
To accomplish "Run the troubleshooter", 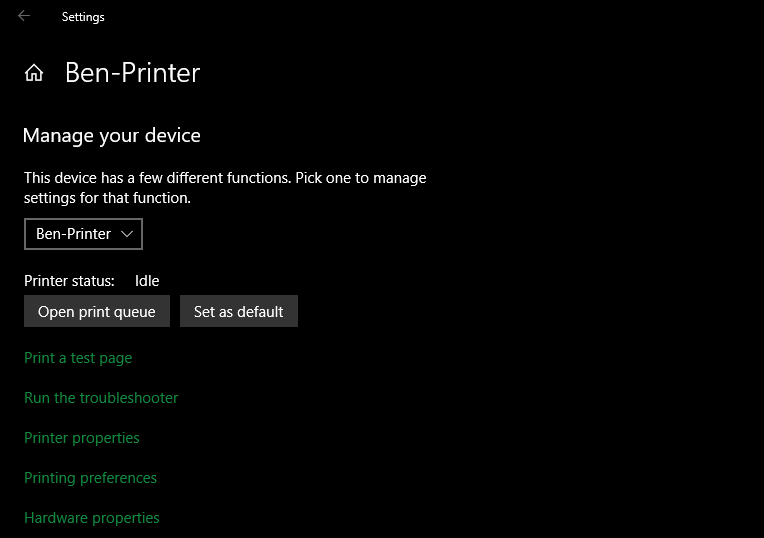I will pyautogui.click(x=101, y=398).
